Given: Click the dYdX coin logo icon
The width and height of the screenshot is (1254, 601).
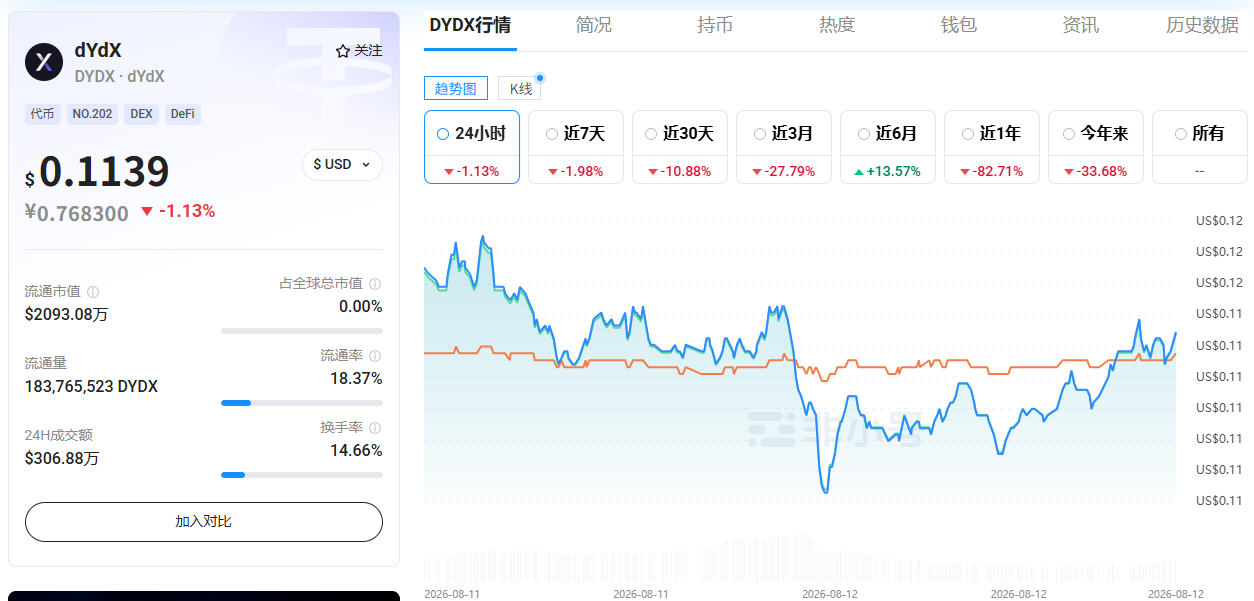Looking at the screenshot, I should [x=44, y=62].
